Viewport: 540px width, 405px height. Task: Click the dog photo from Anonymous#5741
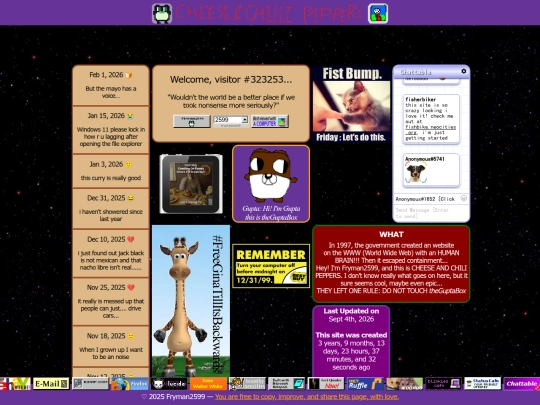[x=415, y=173]
